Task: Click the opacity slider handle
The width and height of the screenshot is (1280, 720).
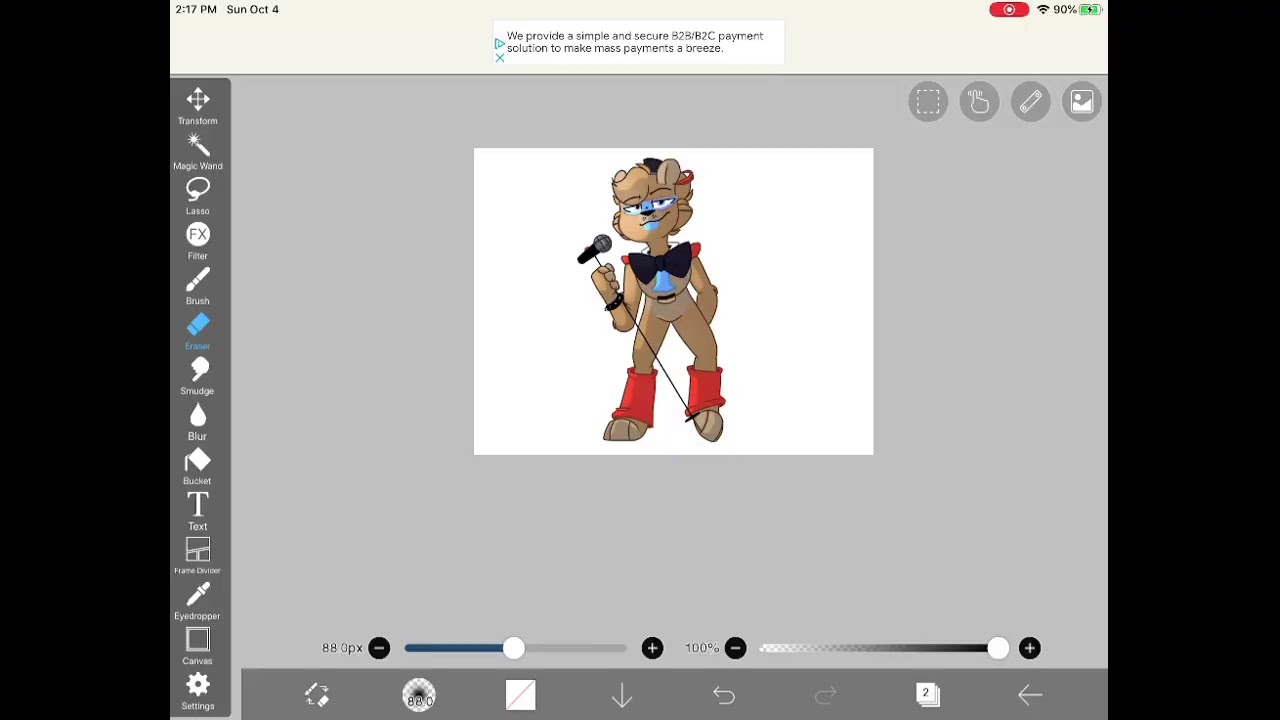Action: click(997, 648)
